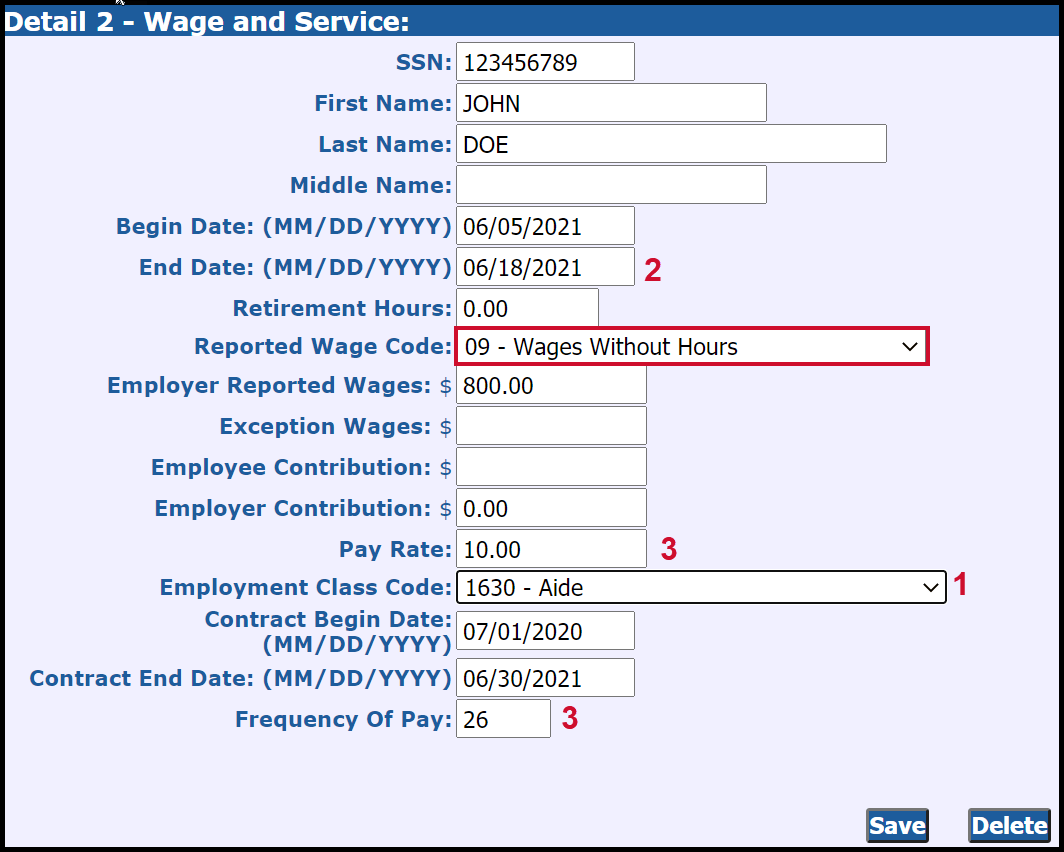This screenshot has width=1064, height=852.
Task: Select the Employee Contribution field
Action: click(551, 466)
